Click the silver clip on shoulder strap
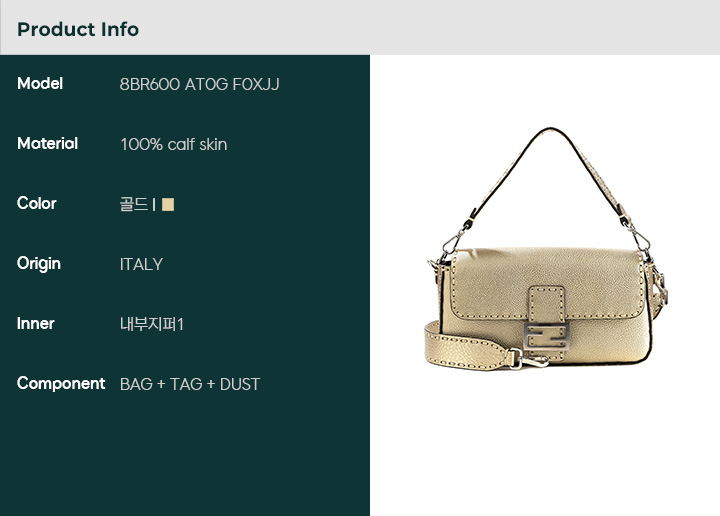Image resolution: width=720 pixels, height=516 pixels. point(528,359)
